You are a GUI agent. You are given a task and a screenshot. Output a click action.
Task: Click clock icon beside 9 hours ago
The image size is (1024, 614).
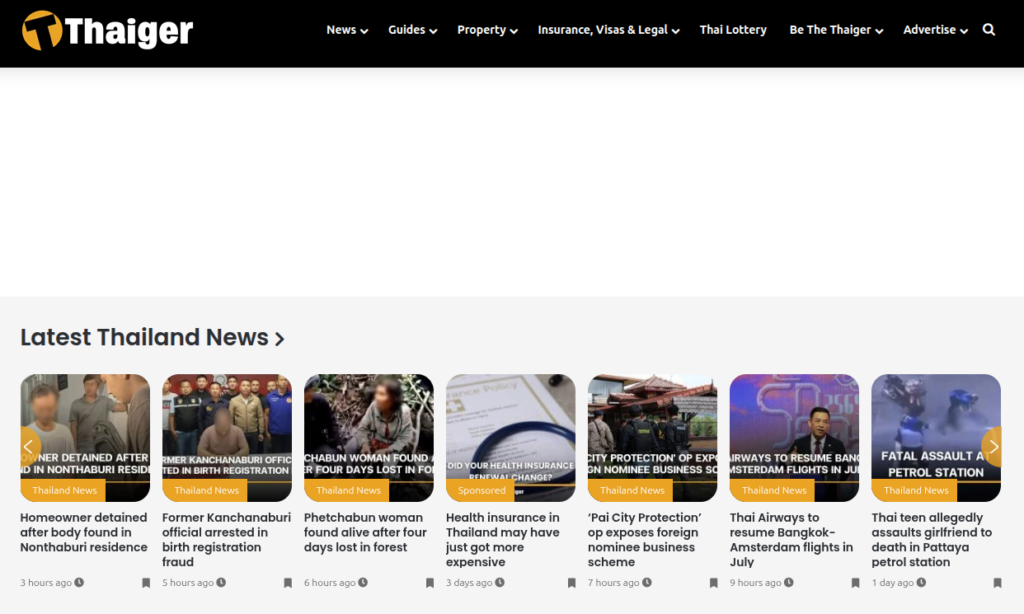pyautogui.click(x=789, y=582)
